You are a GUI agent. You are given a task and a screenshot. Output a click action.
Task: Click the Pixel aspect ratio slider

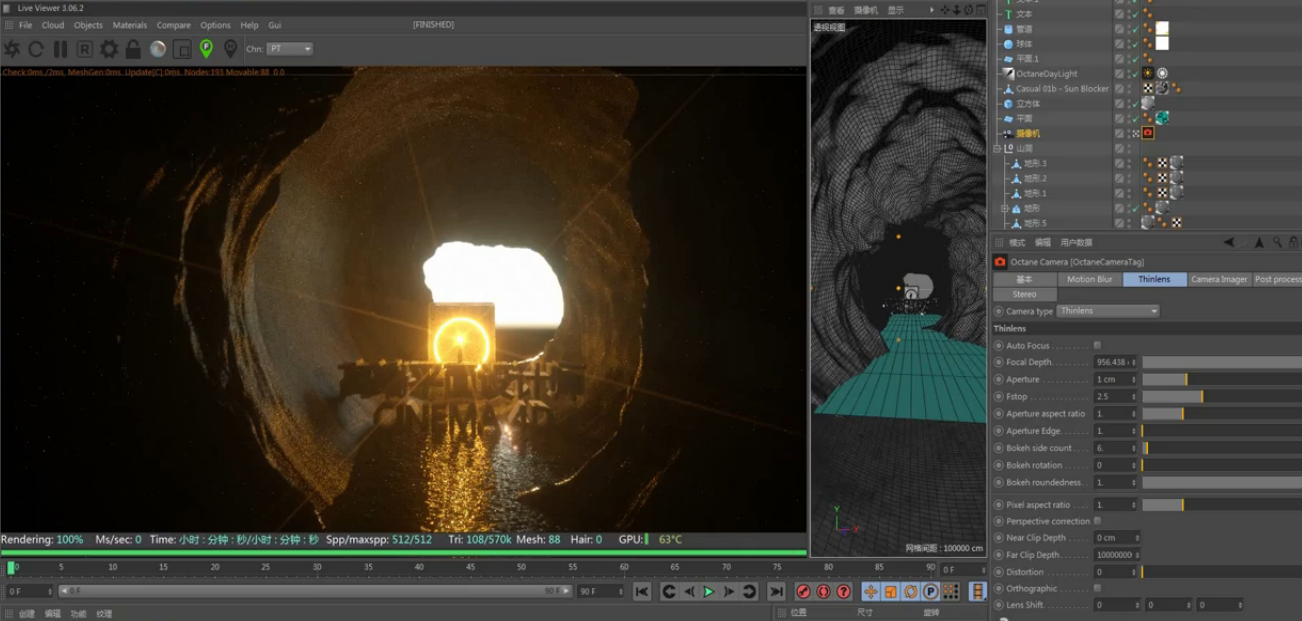click(1222, 504)
